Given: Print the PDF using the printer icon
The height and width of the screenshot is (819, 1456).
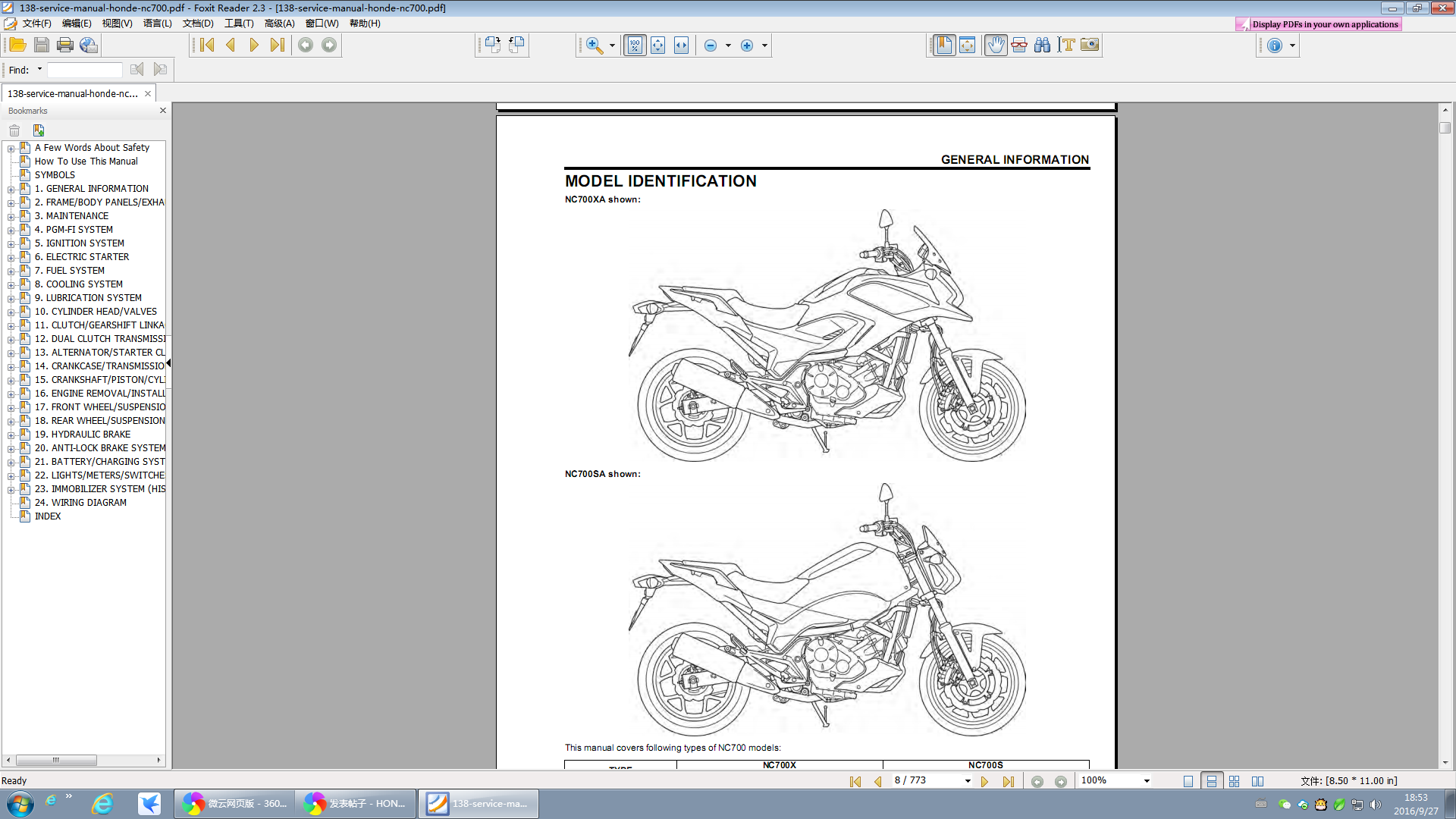Looking at the screenshot, I should 65,45.
